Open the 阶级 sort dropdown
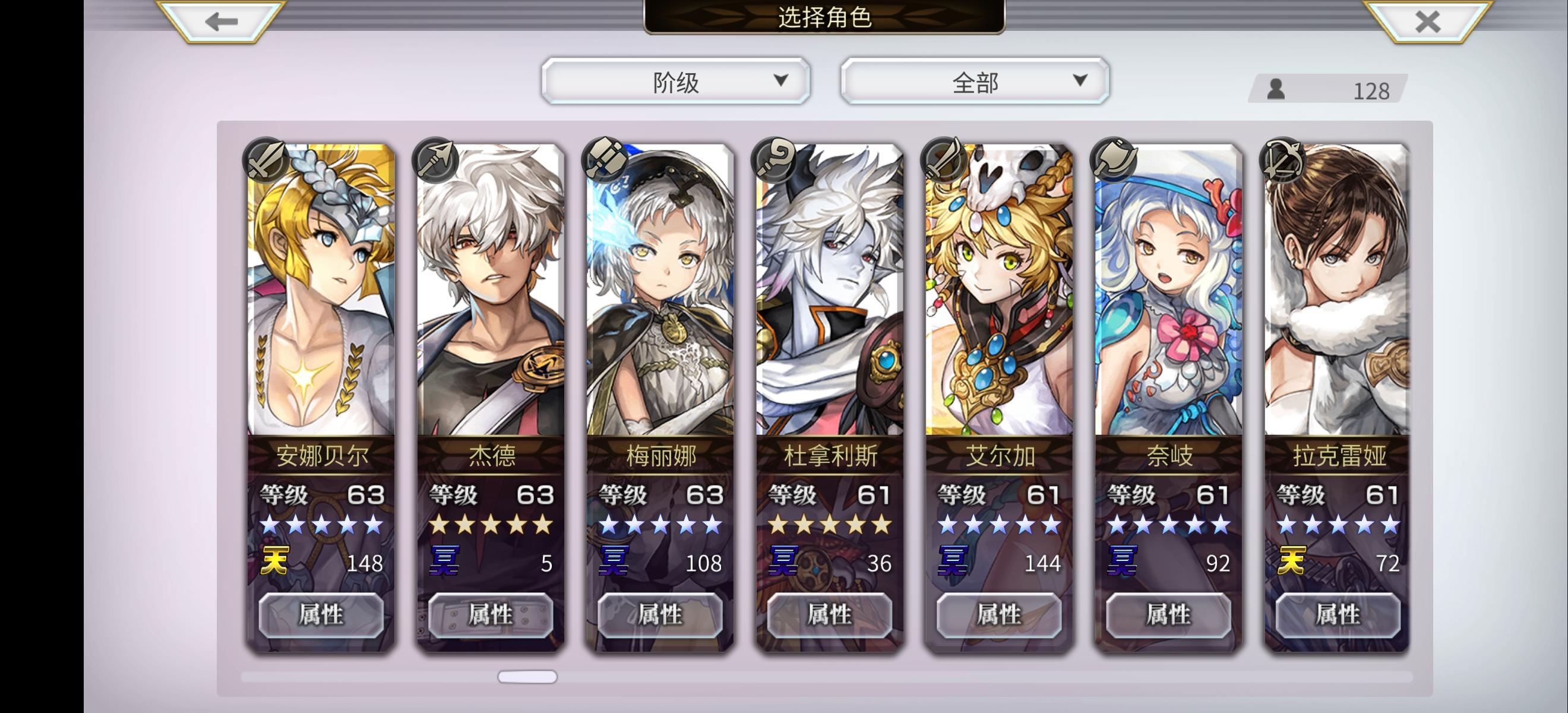 pyautogui.click(x=676, y=81)
